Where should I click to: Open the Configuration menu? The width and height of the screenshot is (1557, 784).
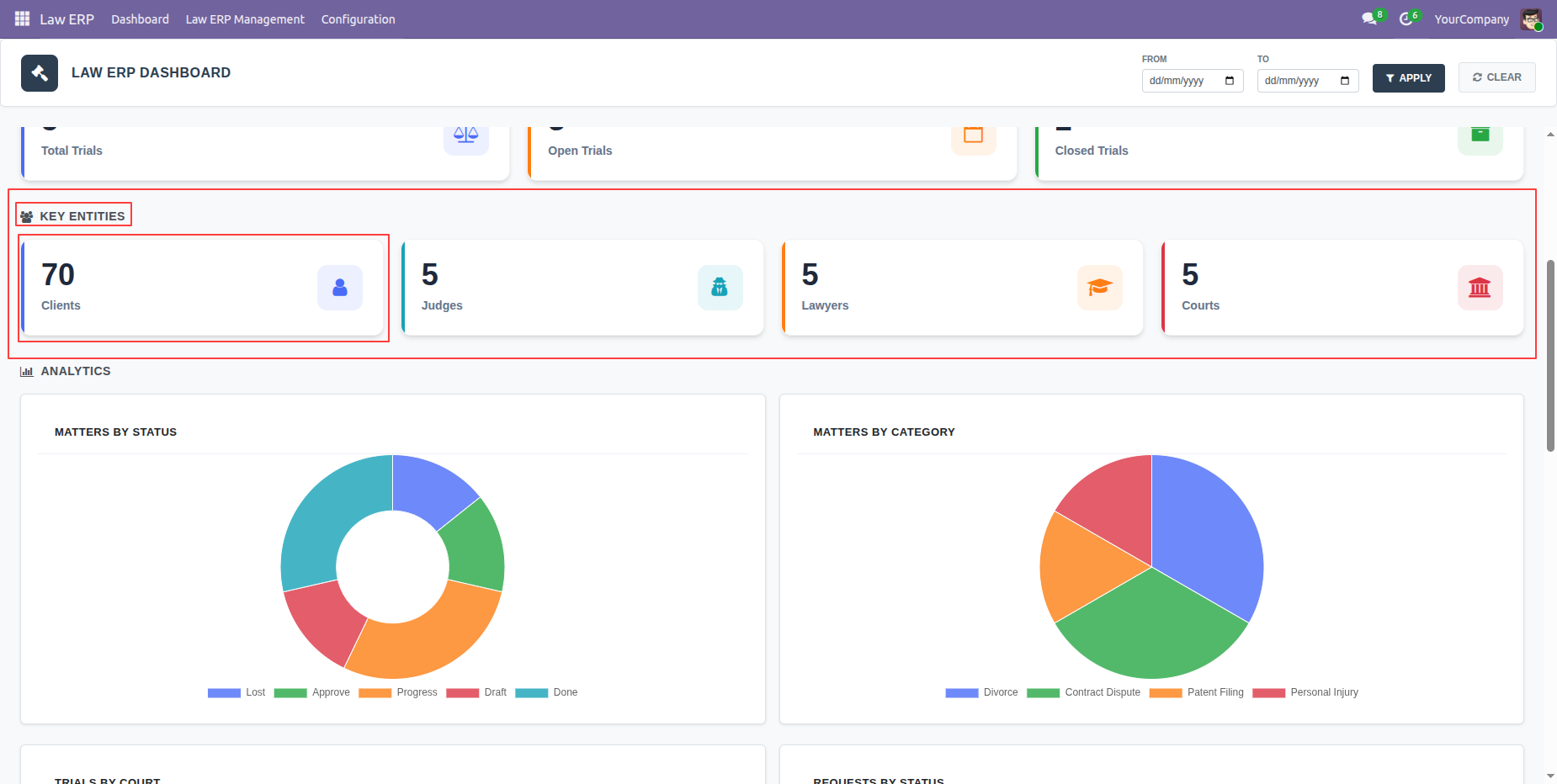358,19
